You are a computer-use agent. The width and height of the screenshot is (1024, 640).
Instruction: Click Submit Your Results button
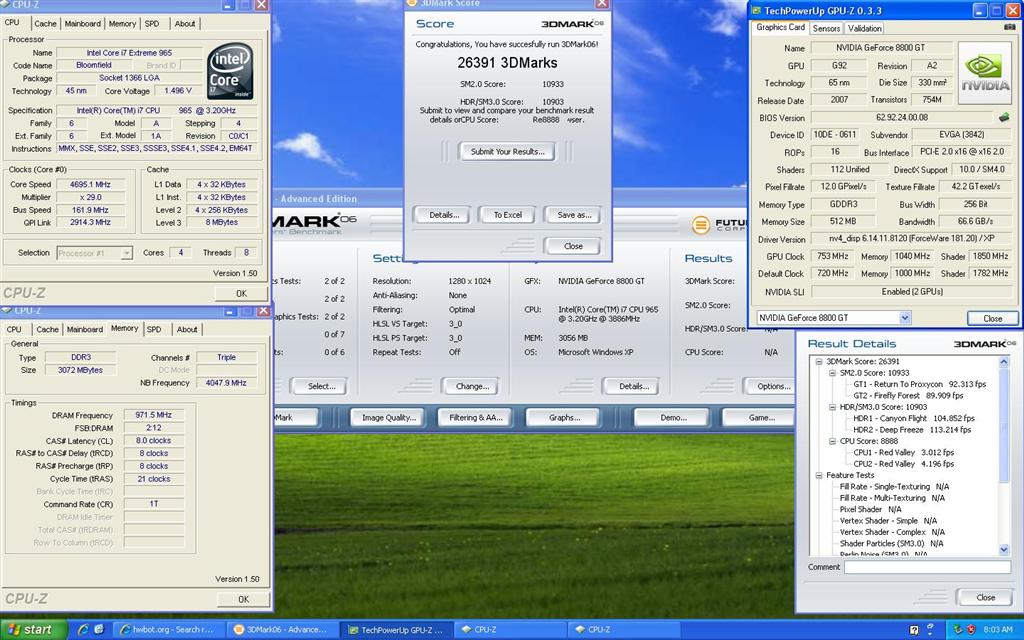click(x=507, y=152)
